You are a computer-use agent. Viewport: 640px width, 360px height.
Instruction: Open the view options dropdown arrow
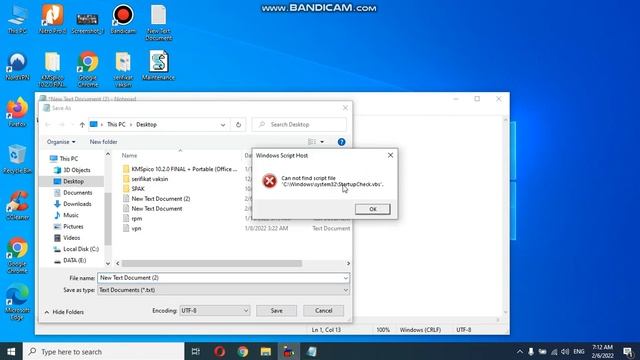click(x=322, y=142)
